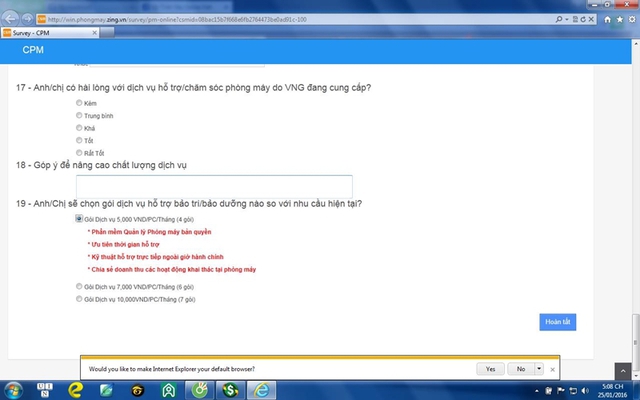Image resolution: width=640 pixels, height=400 pixels.
Task: Open the Home icon in browser toolbar
Action: [607, 19]
